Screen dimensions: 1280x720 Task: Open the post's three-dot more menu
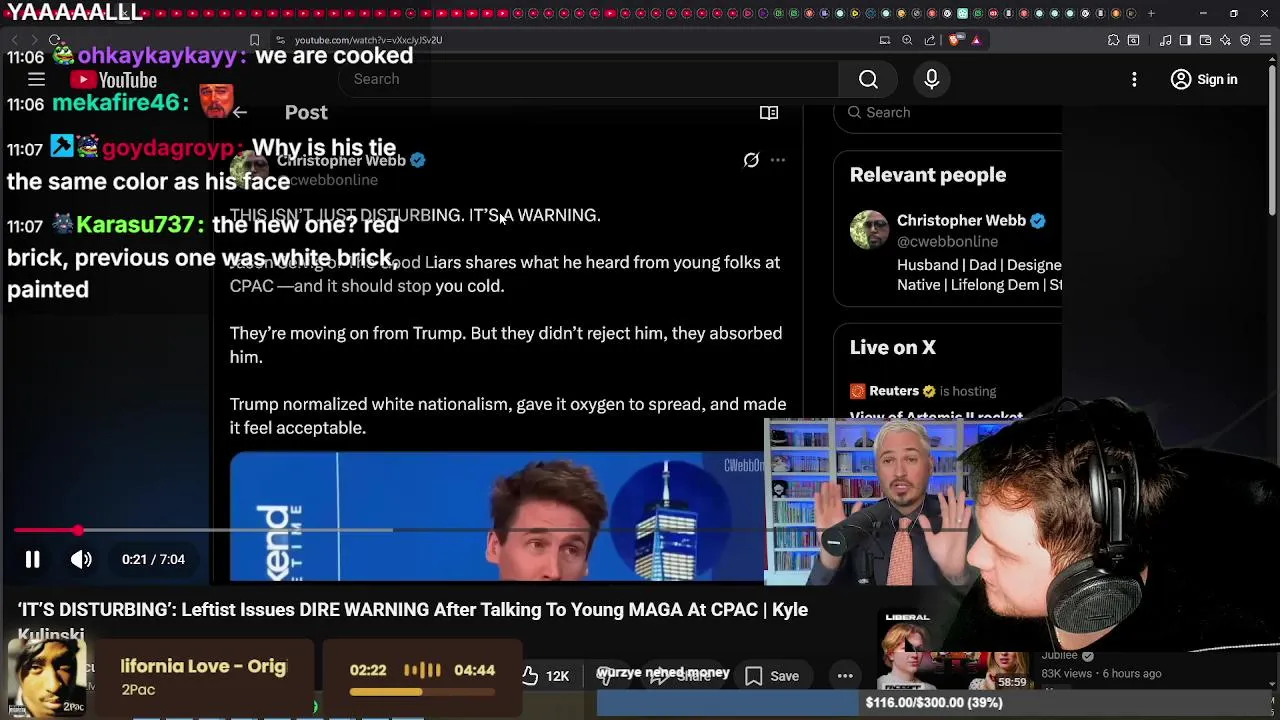click(x=778, y=160)
